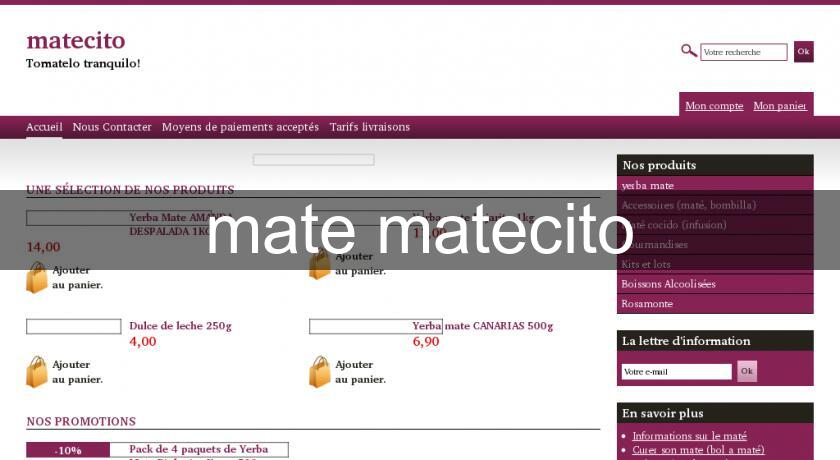
Task: Open the Nous Contacter menu item
Action: [x=112, y=127]
